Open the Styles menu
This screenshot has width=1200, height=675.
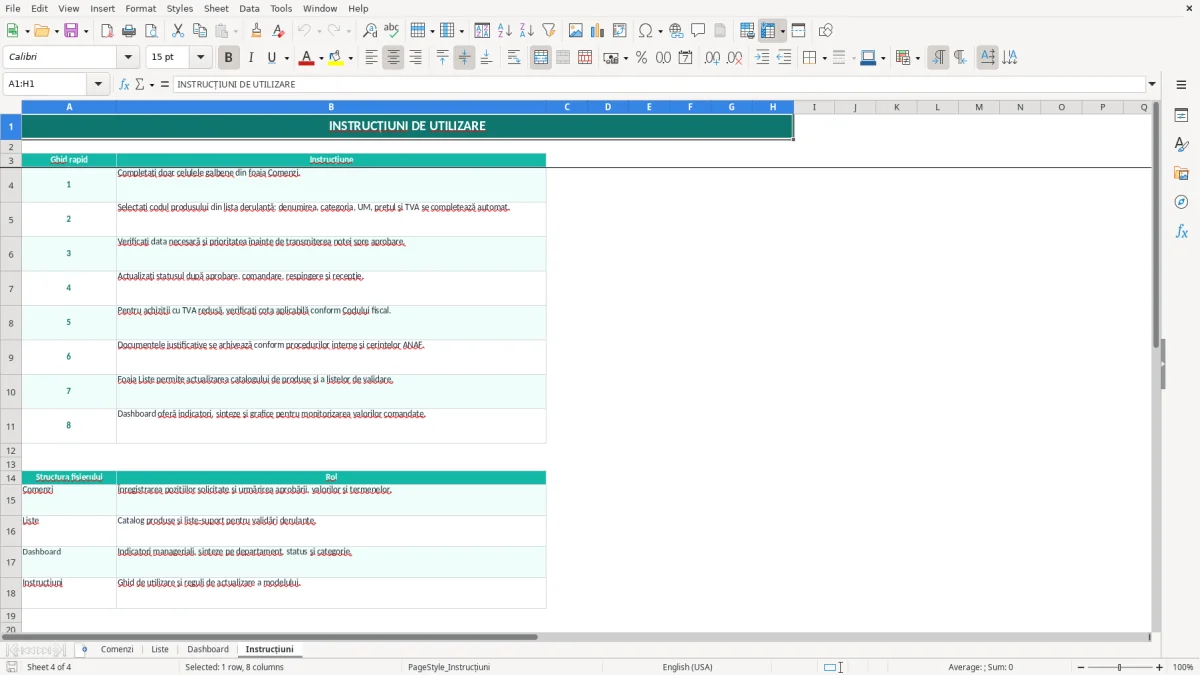180,8
